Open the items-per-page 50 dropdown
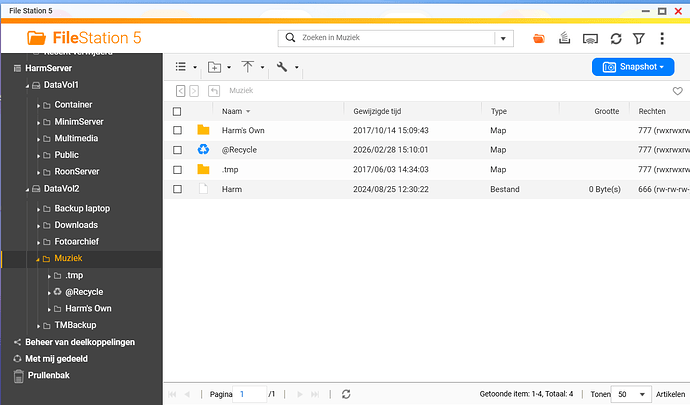Image resolution: width=690 pixels, height=405 pixels. [x=631, y=394]
